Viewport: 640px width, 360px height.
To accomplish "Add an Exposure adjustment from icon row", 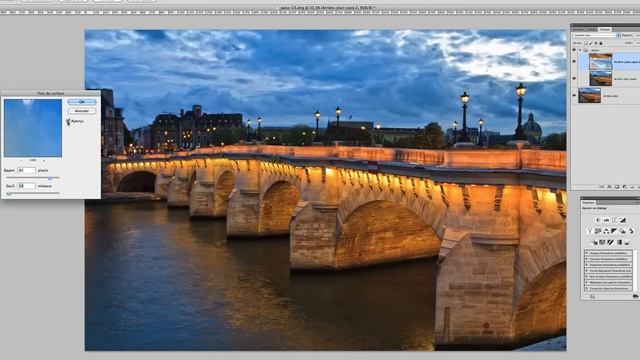I will [x=622, y=220].
